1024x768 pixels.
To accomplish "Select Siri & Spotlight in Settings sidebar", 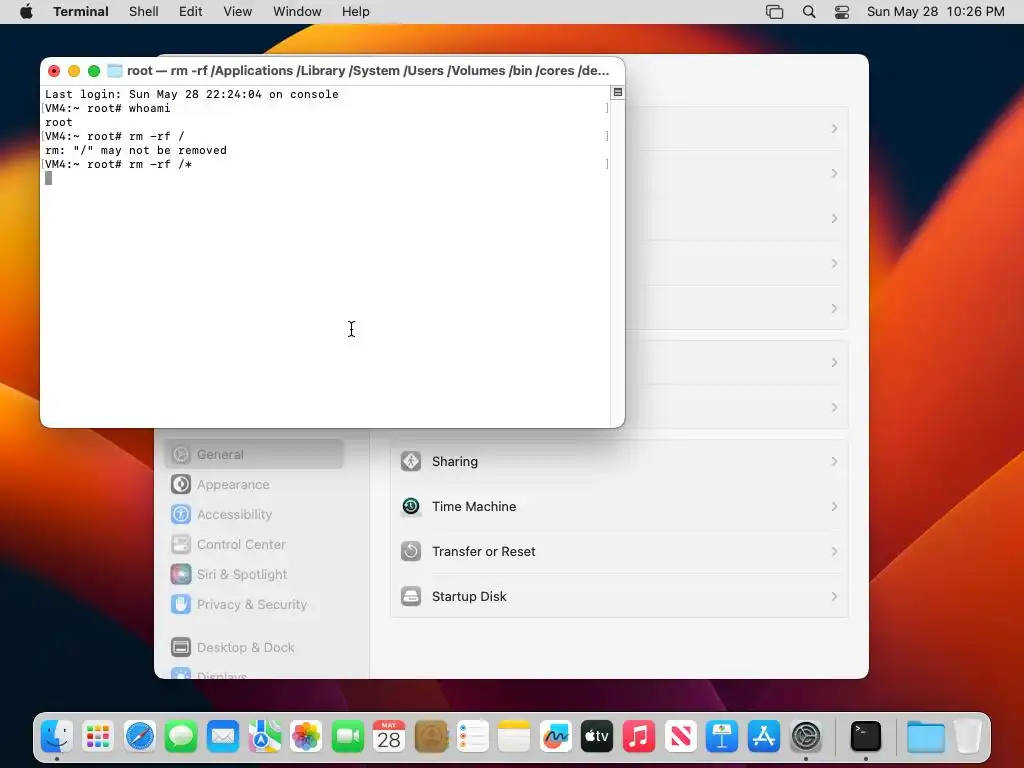I will pyautogui.click(x=254, y=575).
